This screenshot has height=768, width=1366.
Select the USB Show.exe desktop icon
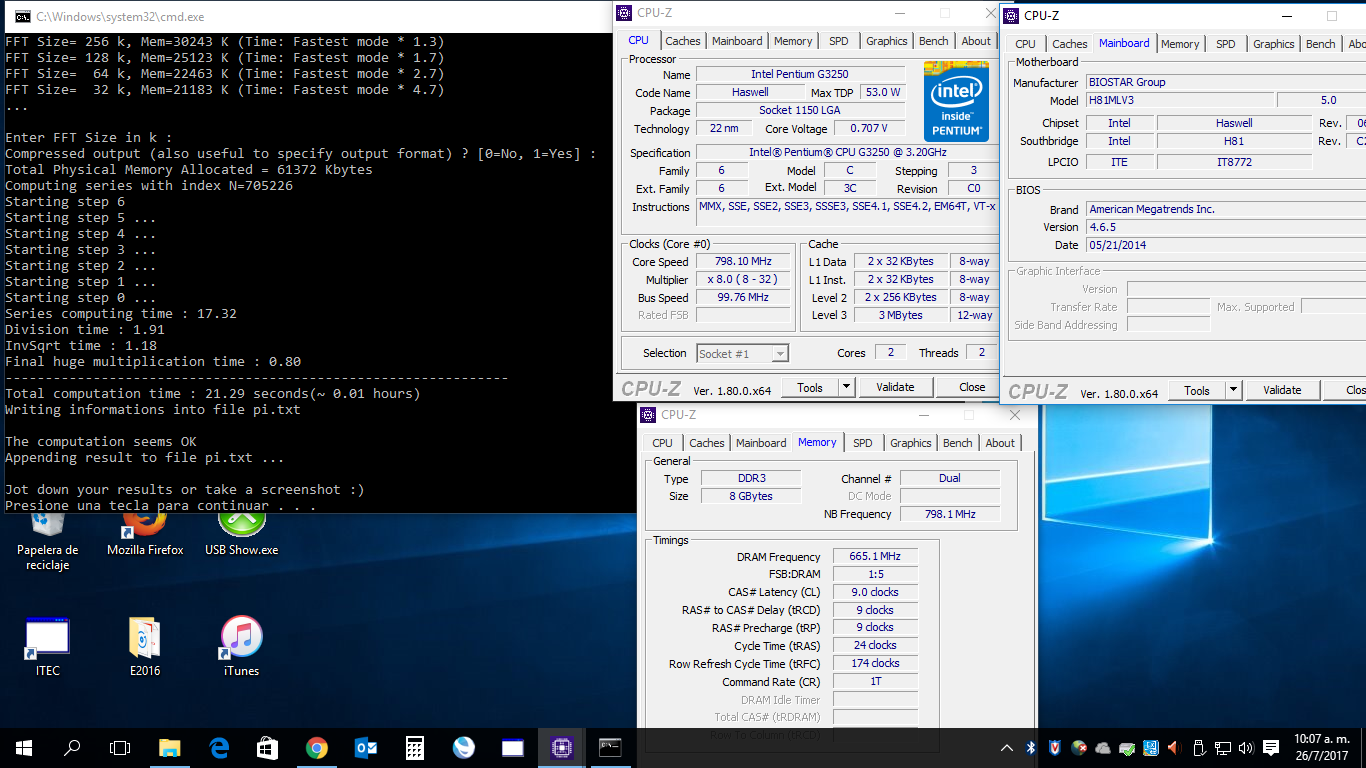(x=241, y=533)
